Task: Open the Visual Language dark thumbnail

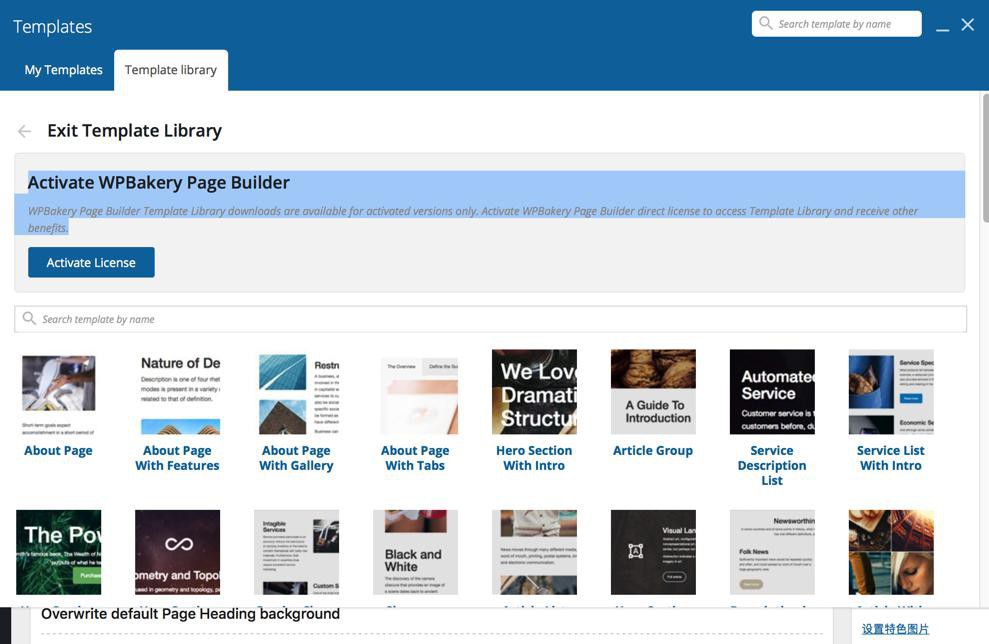Action: pos(653,552)
